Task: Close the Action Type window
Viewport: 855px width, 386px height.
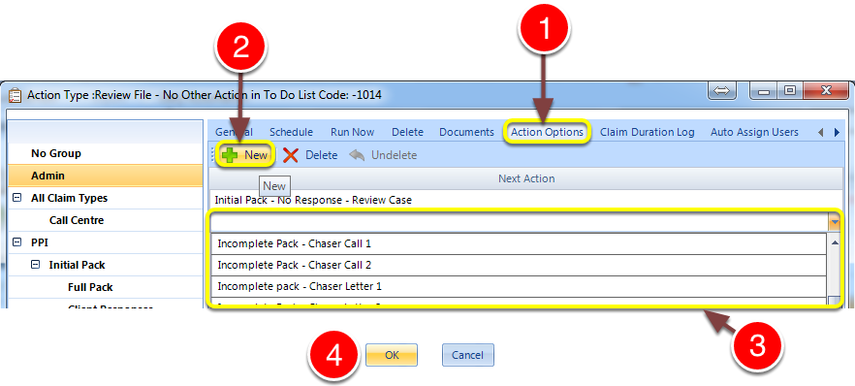Action: (x=826, y=91)
